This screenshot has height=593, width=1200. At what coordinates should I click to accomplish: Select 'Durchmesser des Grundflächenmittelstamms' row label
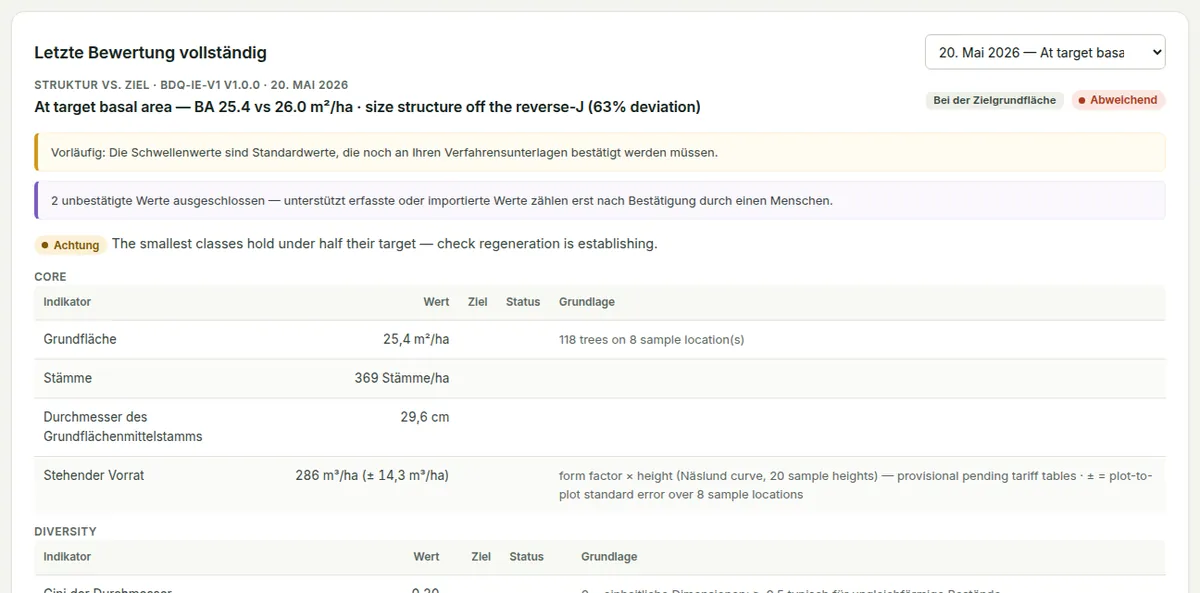click(x=123, y=426)
